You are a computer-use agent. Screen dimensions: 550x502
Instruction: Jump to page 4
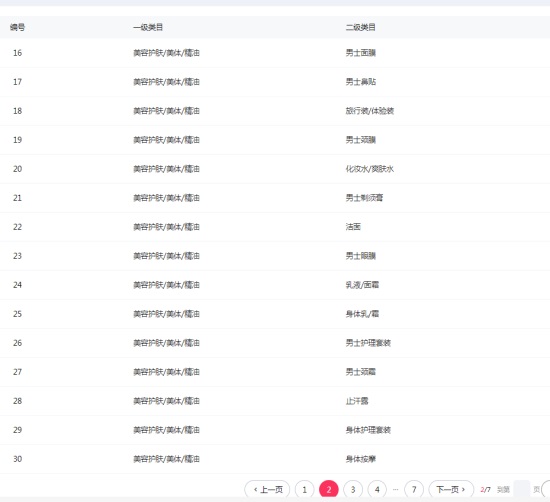[377, 489]
